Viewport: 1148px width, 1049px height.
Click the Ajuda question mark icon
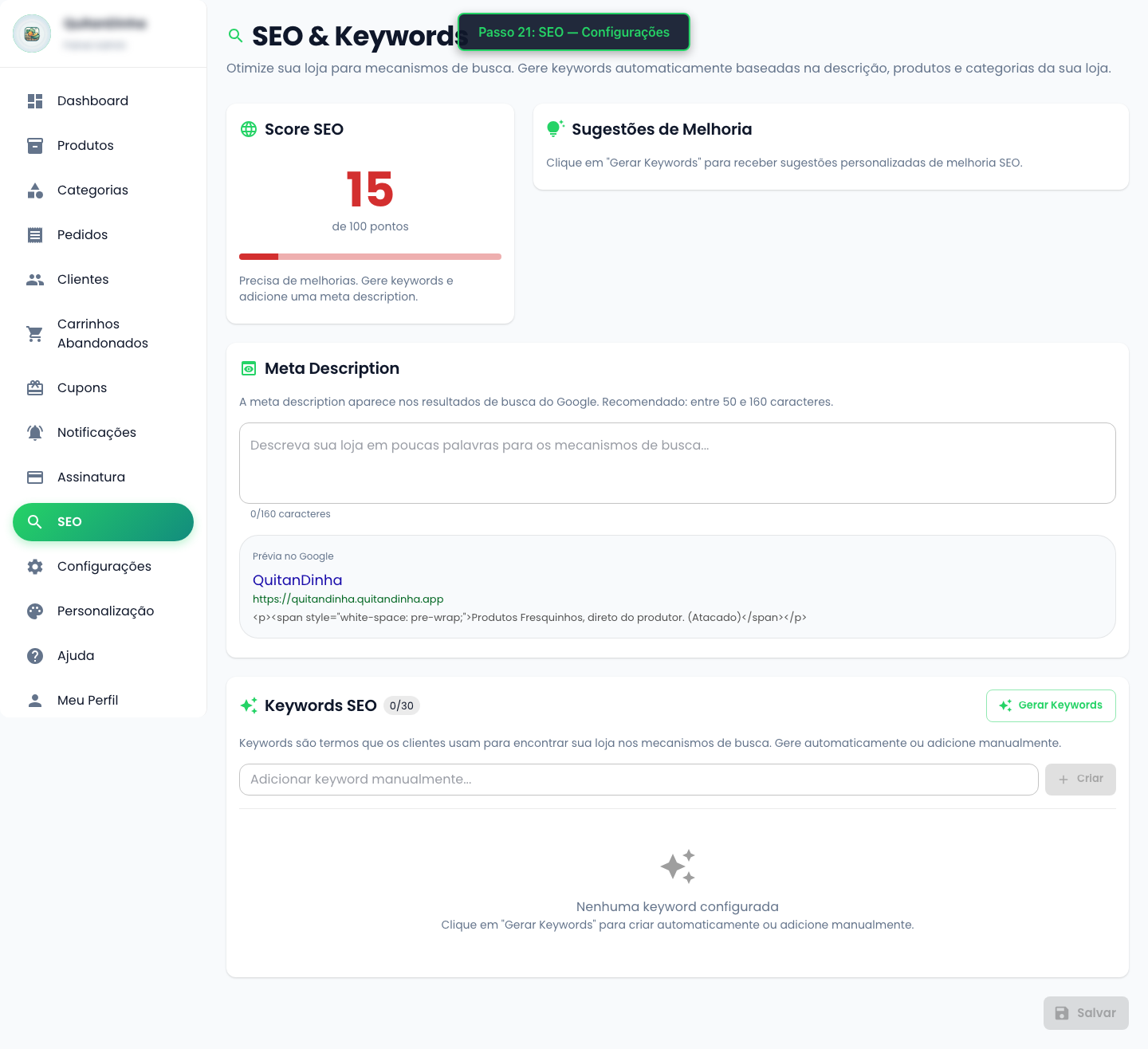[x=35, y=656]
